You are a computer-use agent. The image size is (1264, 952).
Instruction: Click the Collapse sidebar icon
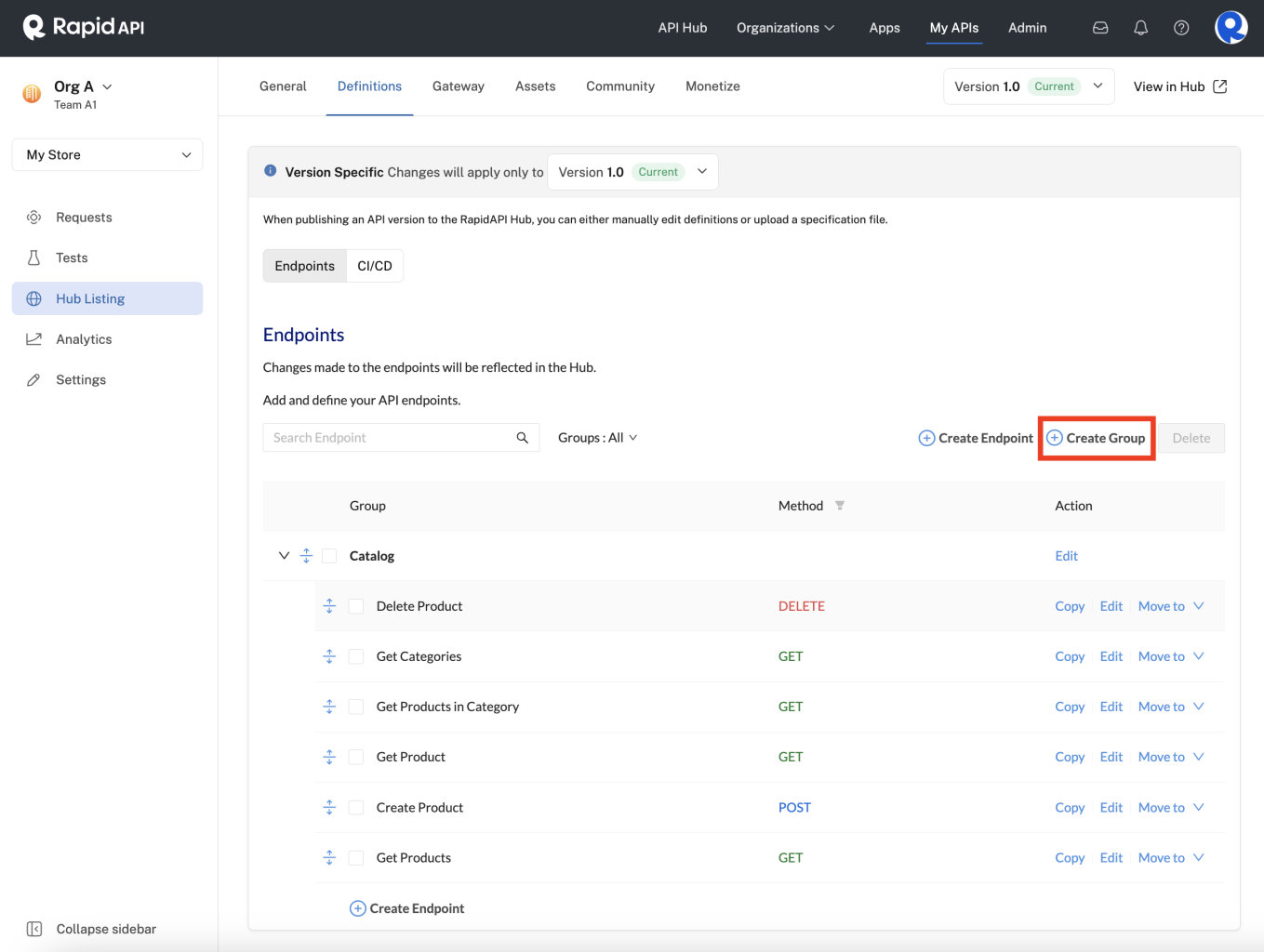[34, 929]
